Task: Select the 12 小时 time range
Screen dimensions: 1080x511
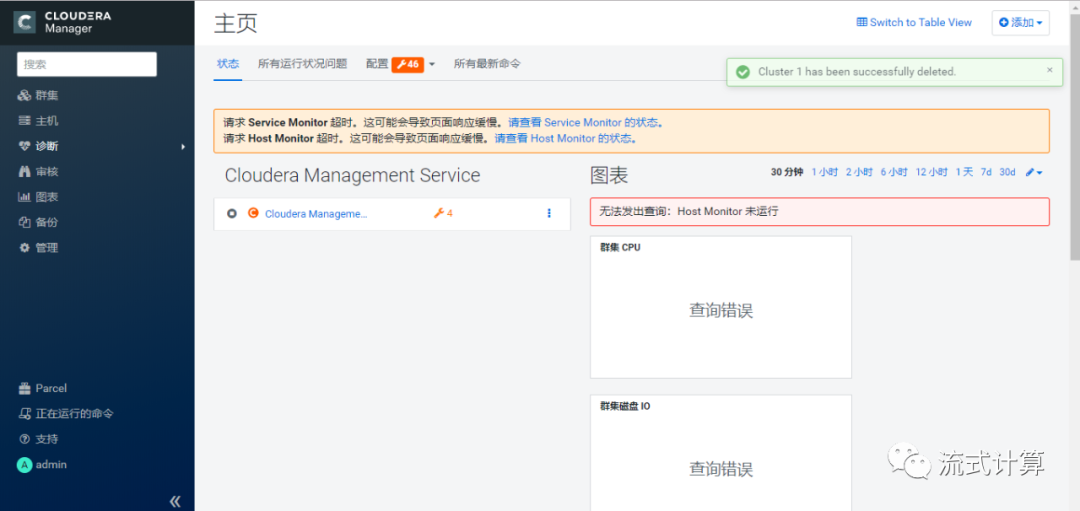Action: [932, 172]
